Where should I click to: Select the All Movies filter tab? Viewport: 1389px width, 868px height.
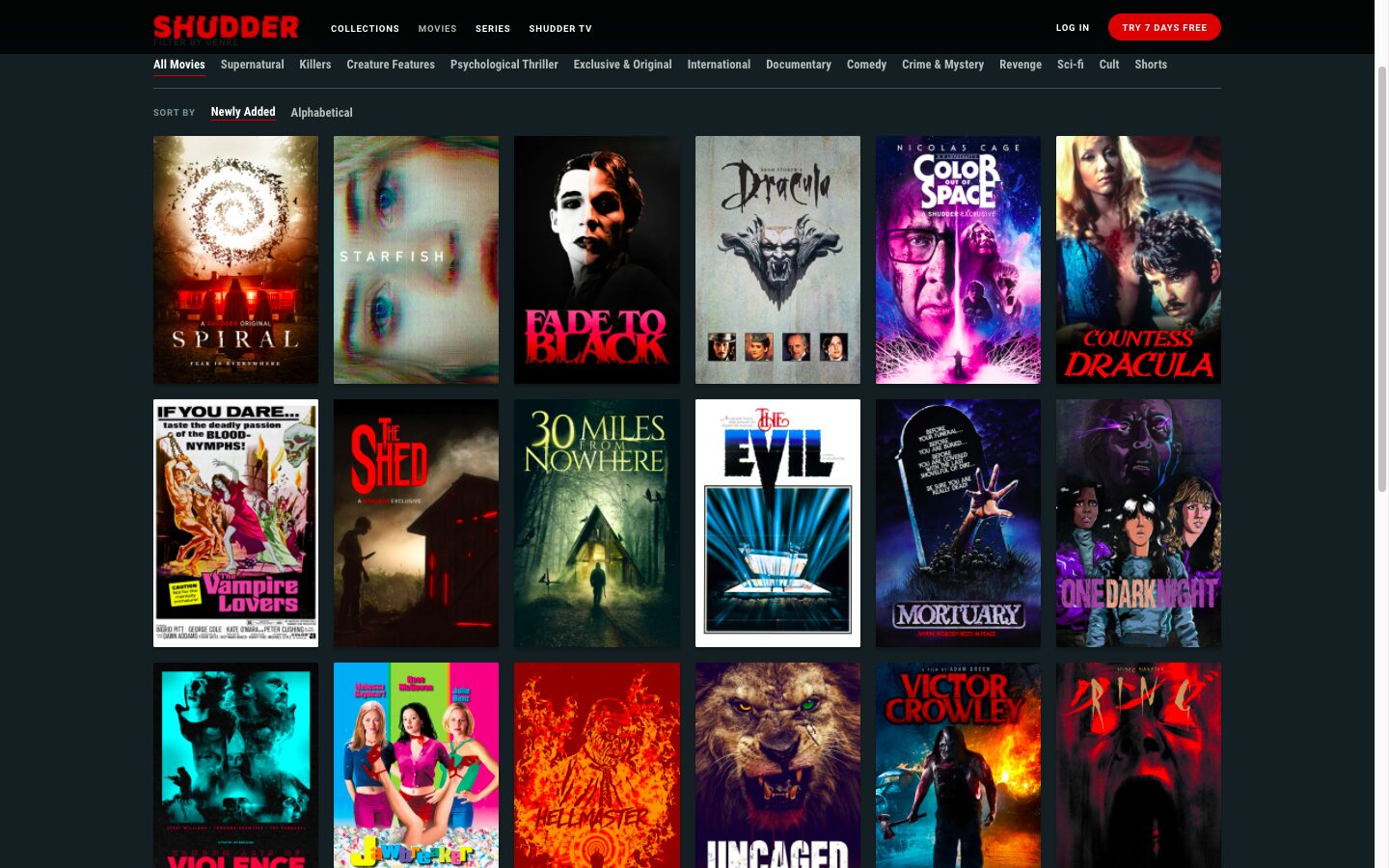click(178, 65)
